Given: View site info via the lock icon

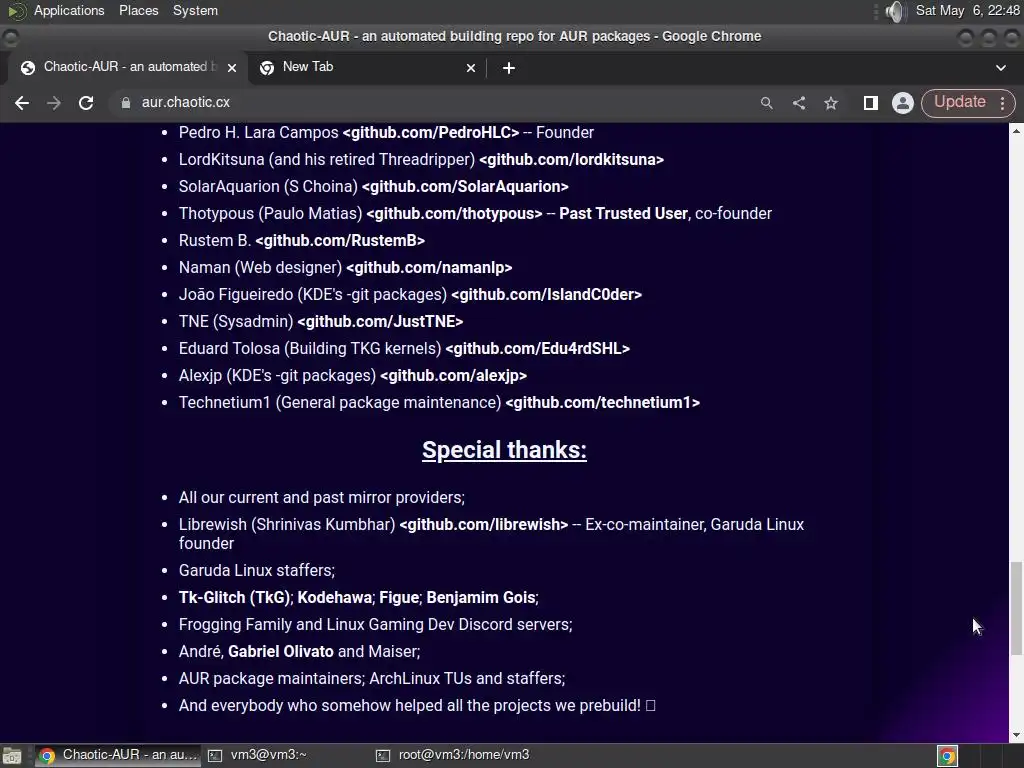Looking at the screenshot, I should [x=125, y=103].
